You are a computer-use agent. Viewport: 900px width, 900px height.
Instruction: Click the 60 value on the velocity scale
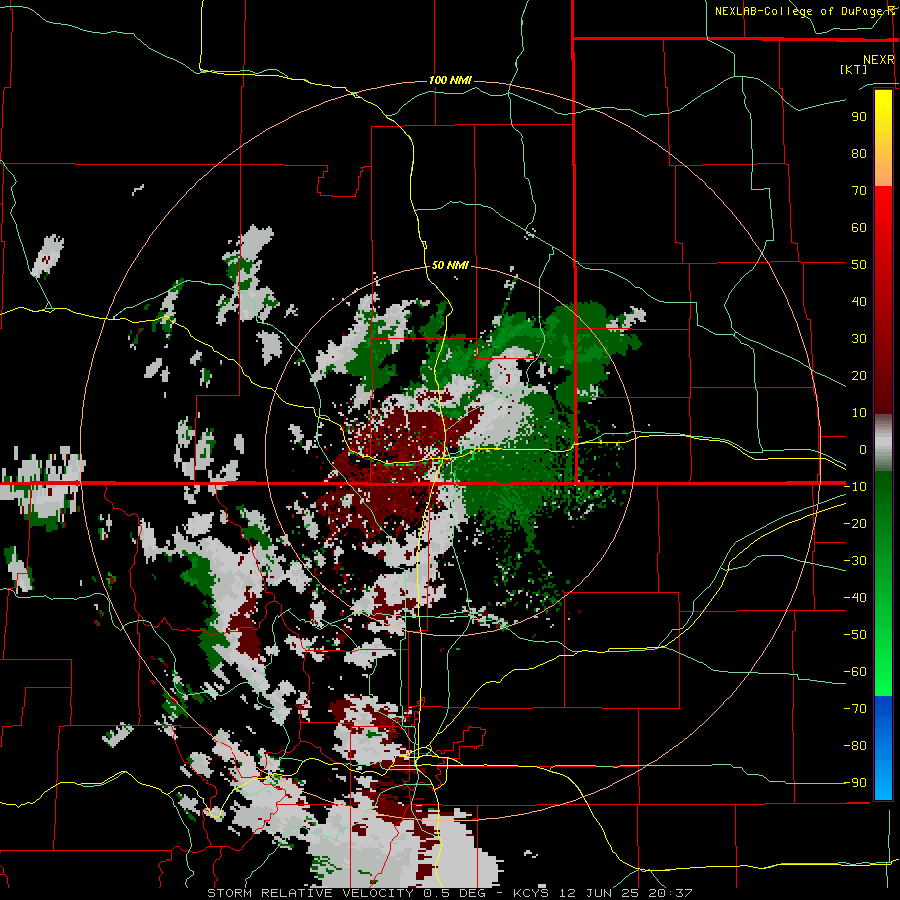coord(859,227)
